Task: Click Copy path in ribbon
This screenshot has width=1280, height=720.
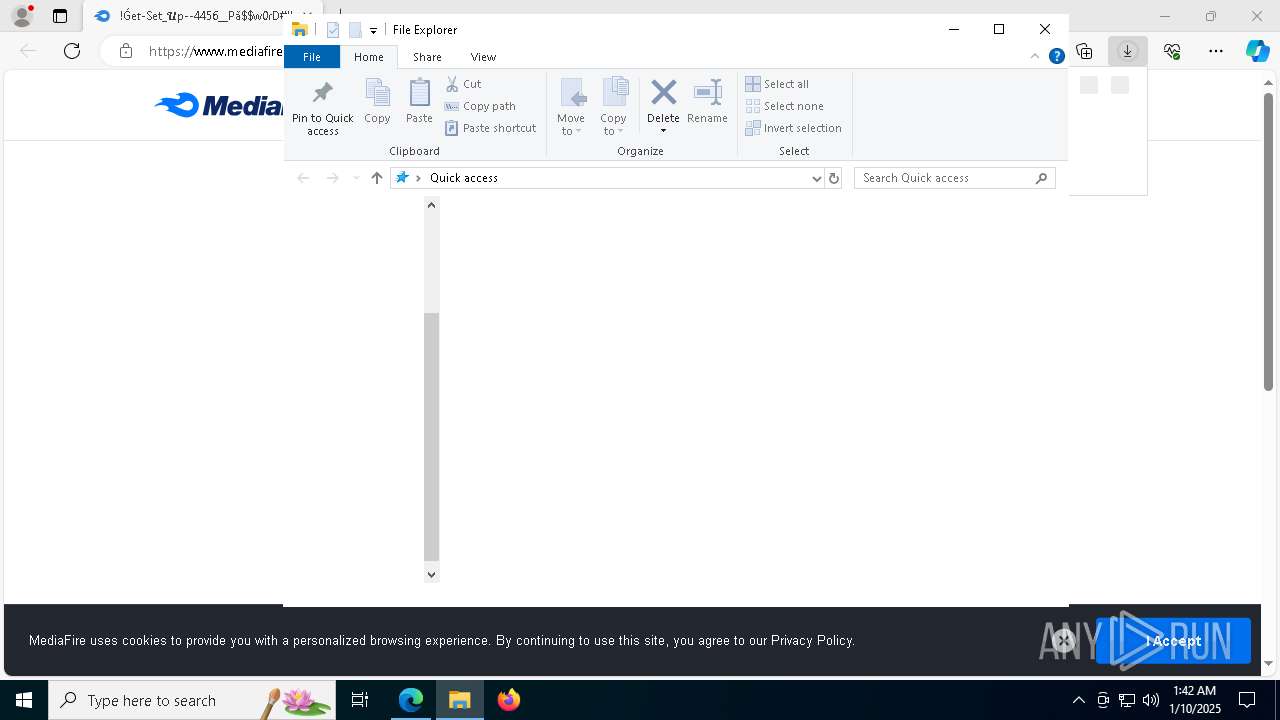Action: click(480, 106)
